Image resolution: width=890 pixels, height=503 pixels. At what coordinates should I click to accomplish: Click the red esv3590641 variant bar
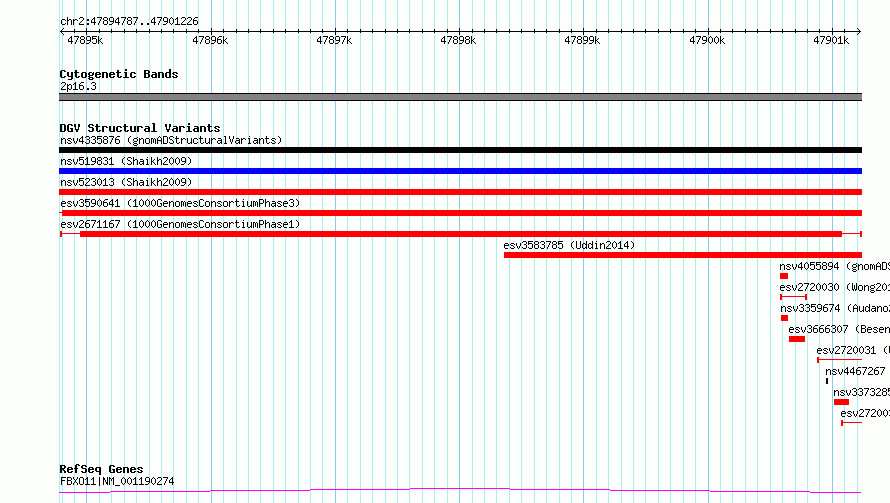coord(460,213)
